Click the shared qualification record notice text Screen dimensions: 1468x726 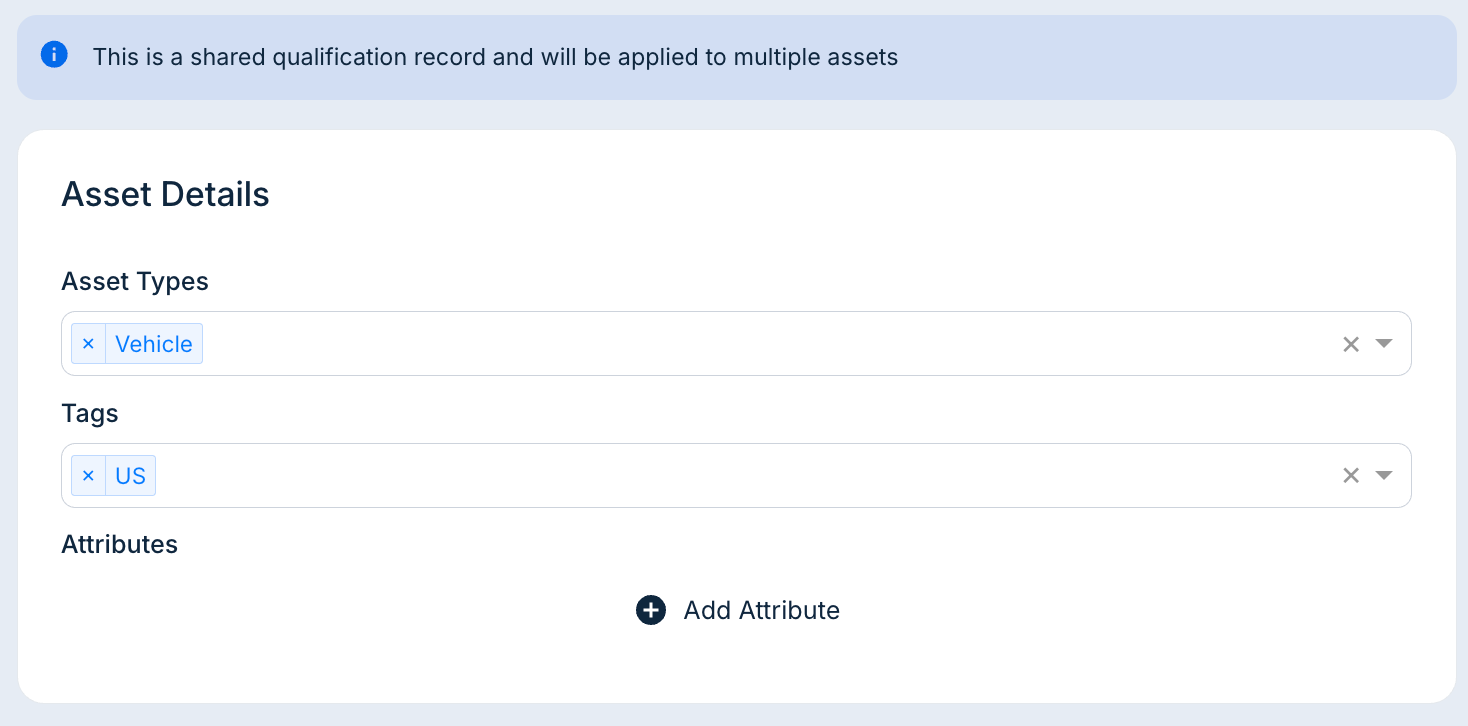click(495, 57)
